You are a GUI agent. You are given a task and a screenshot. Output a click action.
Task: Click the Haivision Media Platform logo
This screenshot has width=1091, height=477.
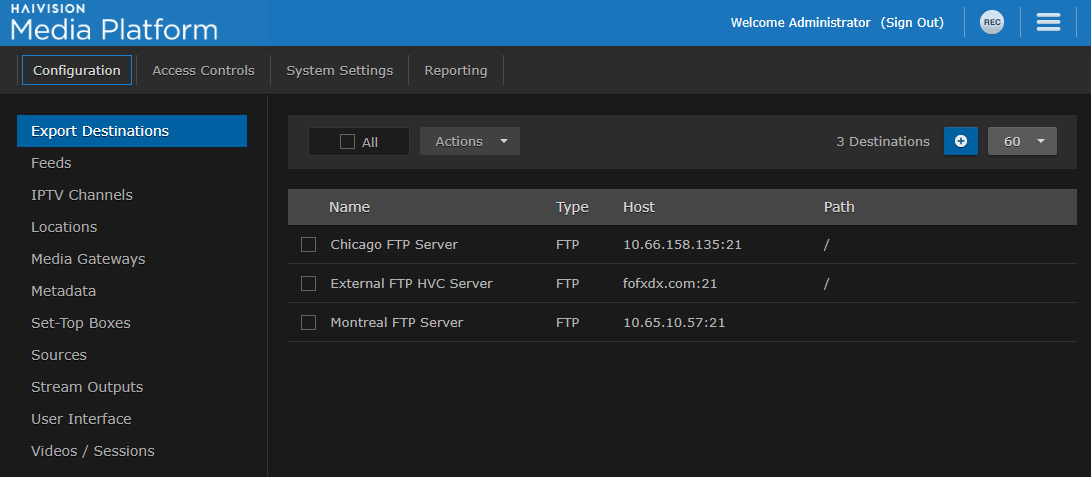[114, 23]
